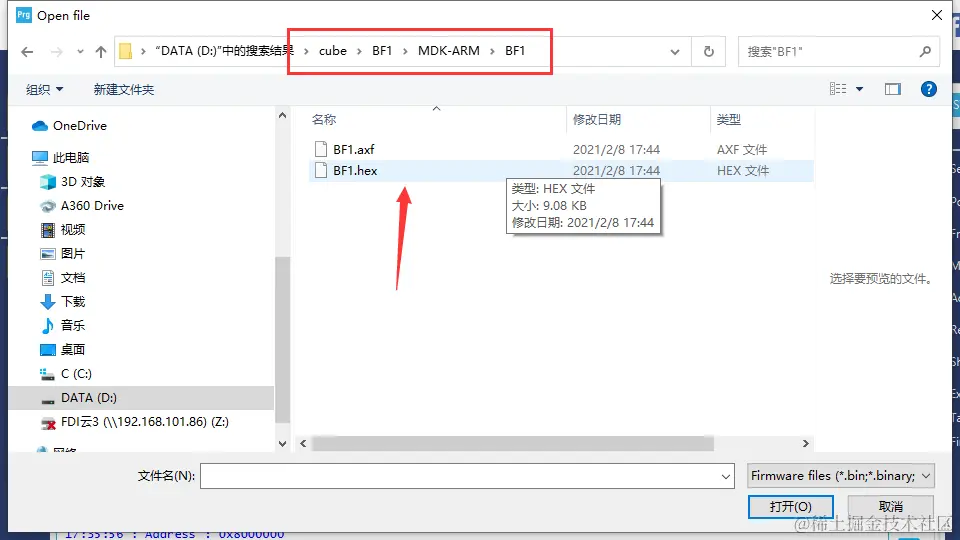Click file list scroll left arrow
Image resolution: width=960 pixels, height=540 pixels.
tap(303, 443)
